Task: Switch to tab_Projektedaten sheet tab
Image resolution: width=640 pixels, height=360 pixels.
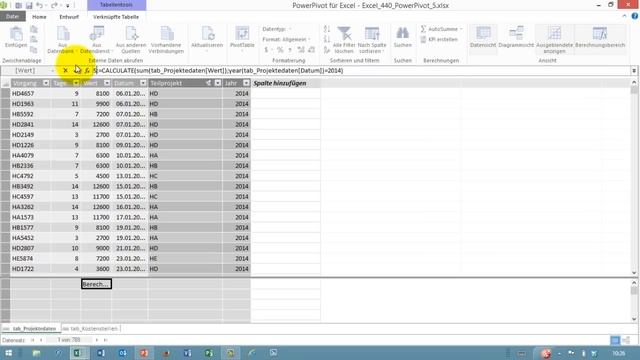Action: pyautogui.click(x=31, y=329)
